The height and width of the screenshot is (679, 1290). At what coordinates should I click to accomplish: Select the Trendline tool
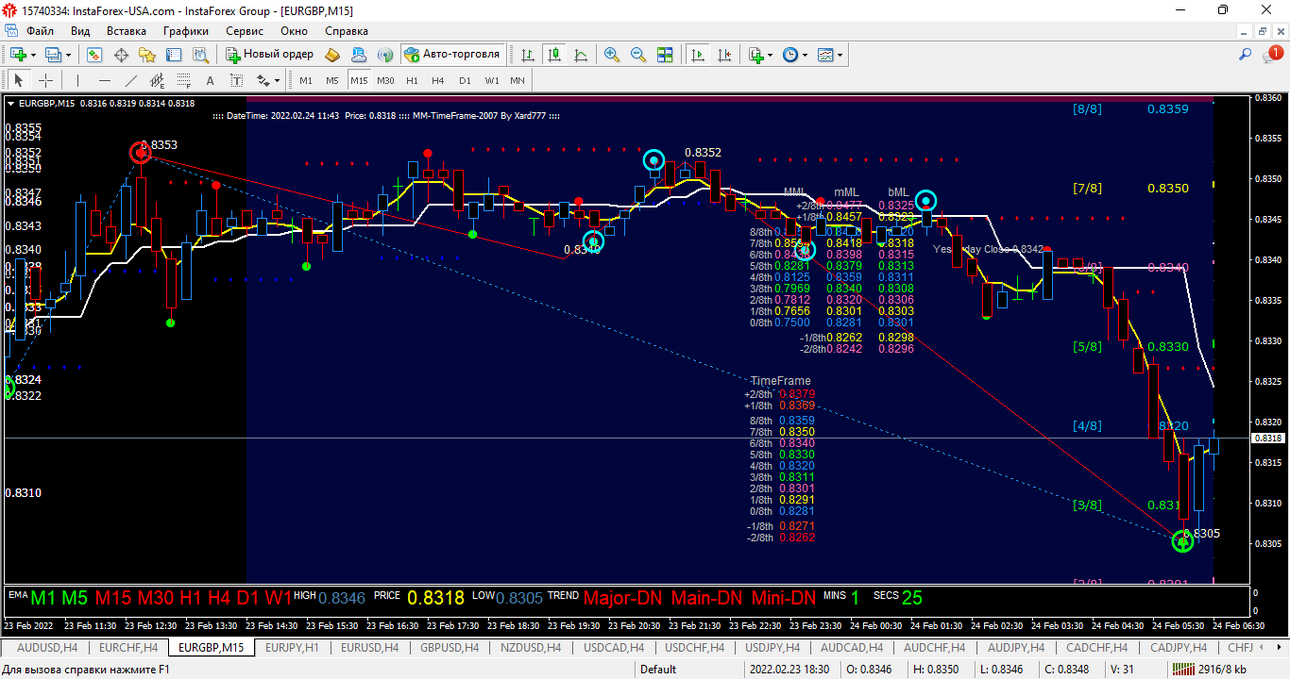130,80
